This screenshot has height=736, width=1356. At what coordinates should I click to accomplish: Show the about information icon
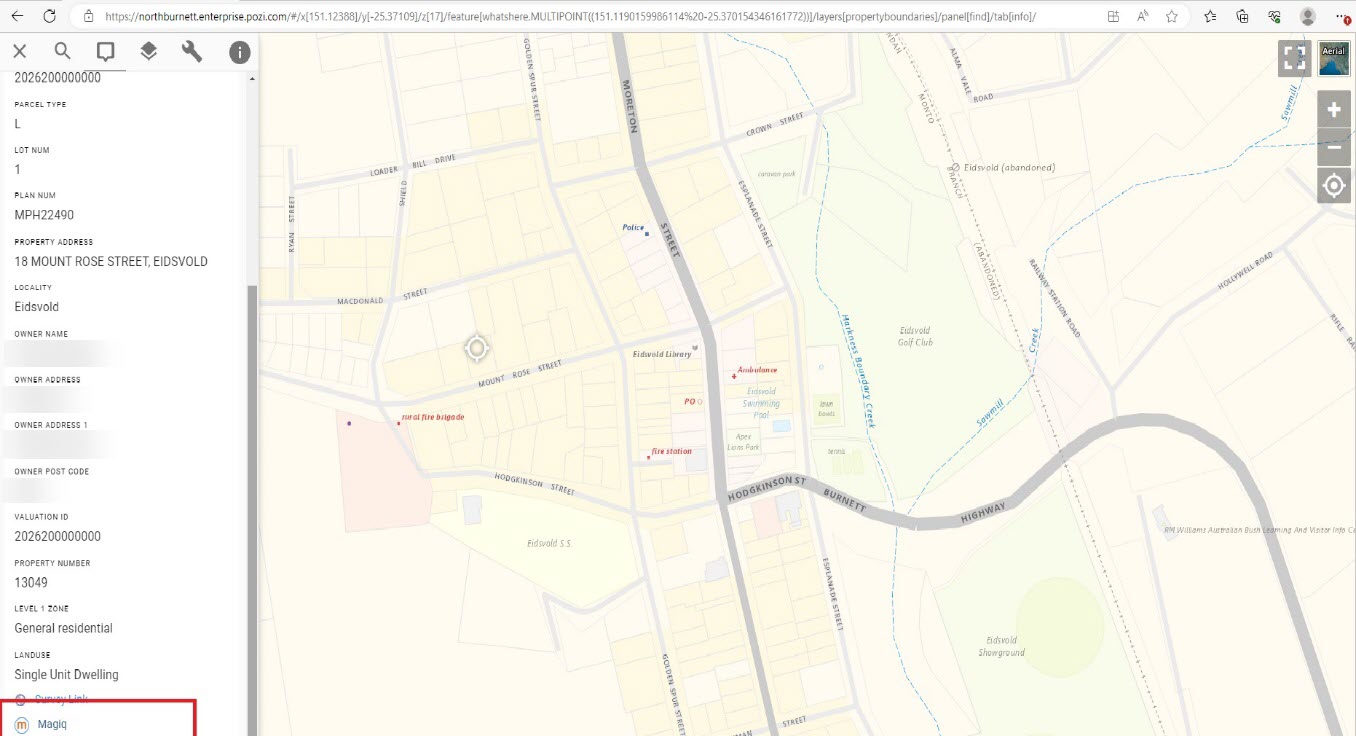[239, 52]
